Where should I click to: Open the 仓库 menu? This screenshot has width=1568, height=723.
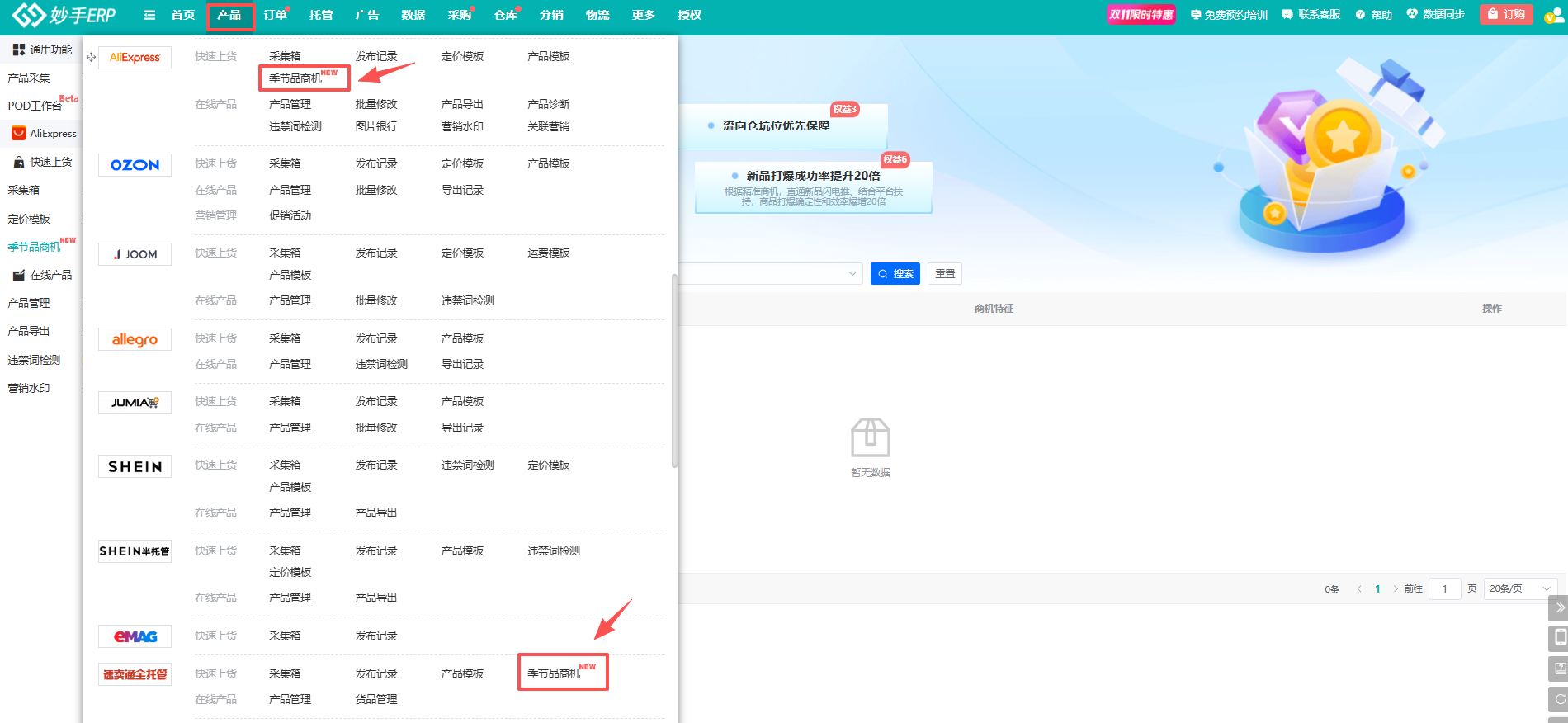(505, 15)
